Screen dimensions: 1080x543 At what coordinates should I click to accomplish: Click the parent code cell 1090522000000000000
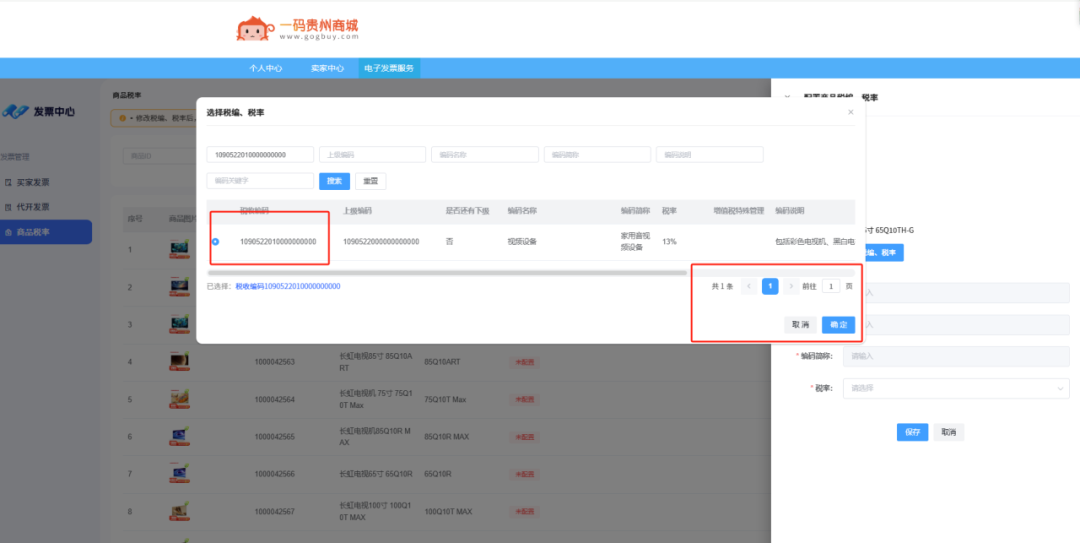click(381, 242)
